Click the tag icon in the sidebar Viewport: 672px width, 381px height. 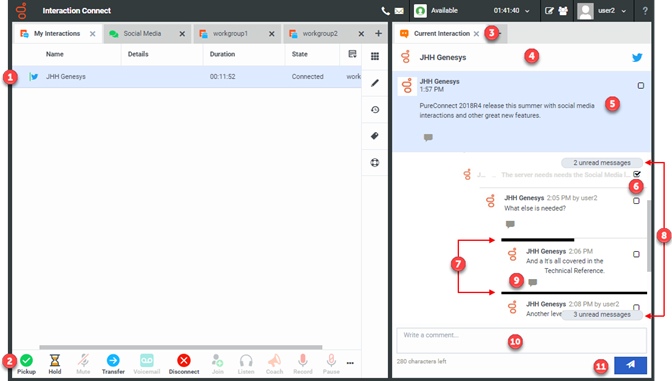tap(375, 136)
